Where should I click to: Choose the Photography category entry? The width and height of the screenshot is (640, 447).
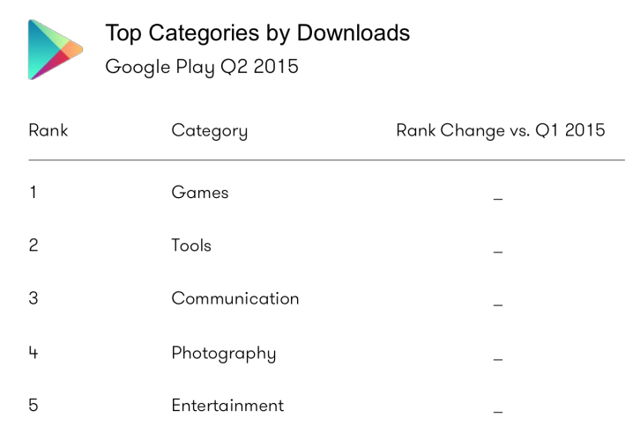(x=223, y=353)
